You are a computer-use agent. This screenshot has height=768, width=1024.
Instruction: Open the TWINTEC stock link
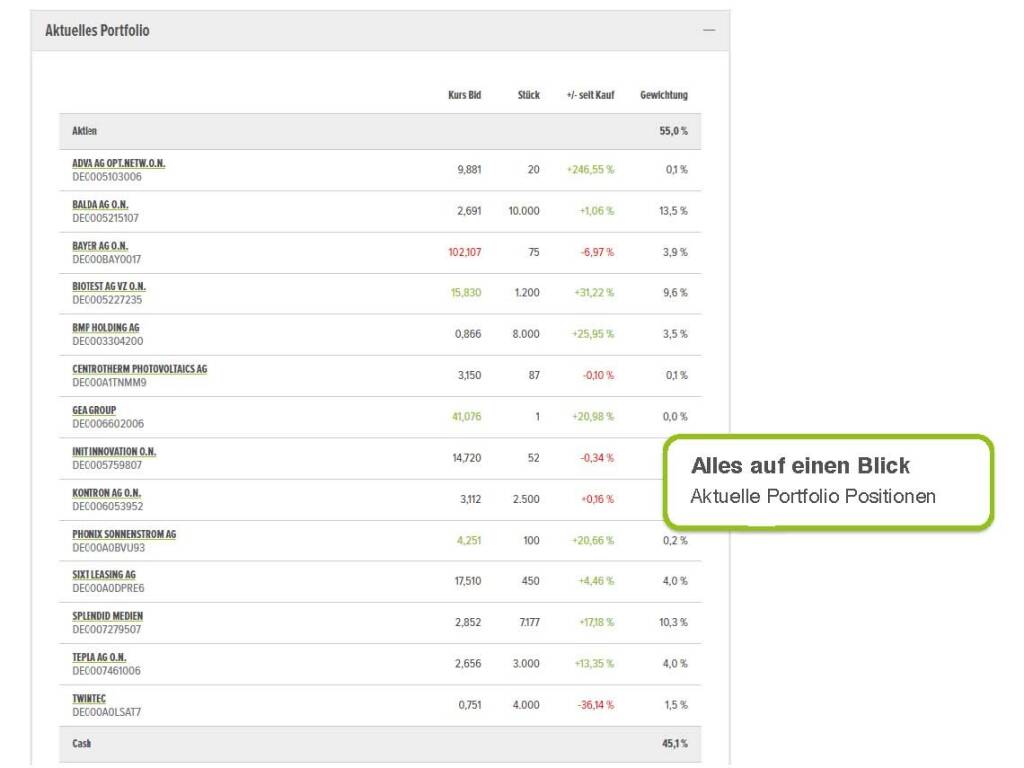pyautogui.click(x=89, y=698)
